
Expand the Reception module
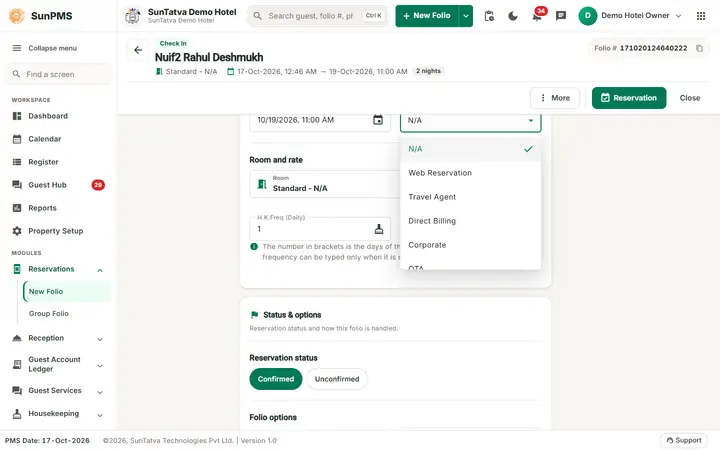pos(100,339)
